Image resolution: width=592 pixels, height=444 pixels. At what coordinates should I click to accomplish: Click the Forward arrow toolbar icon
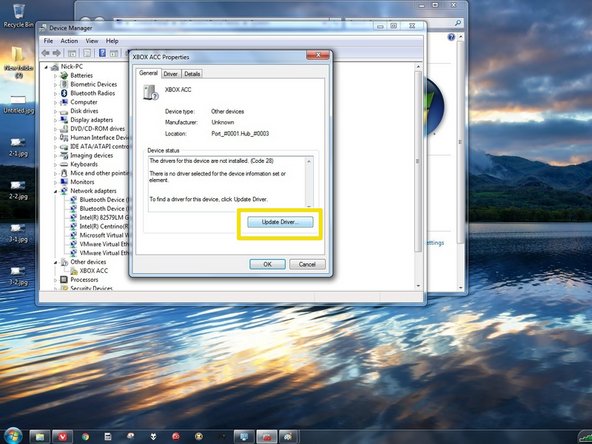57,53
